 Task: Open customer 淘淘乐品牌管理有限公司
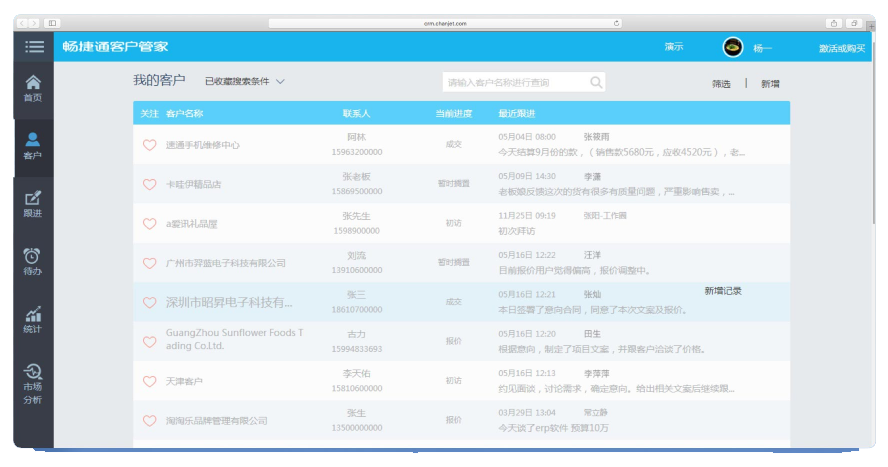pos(216,421)
